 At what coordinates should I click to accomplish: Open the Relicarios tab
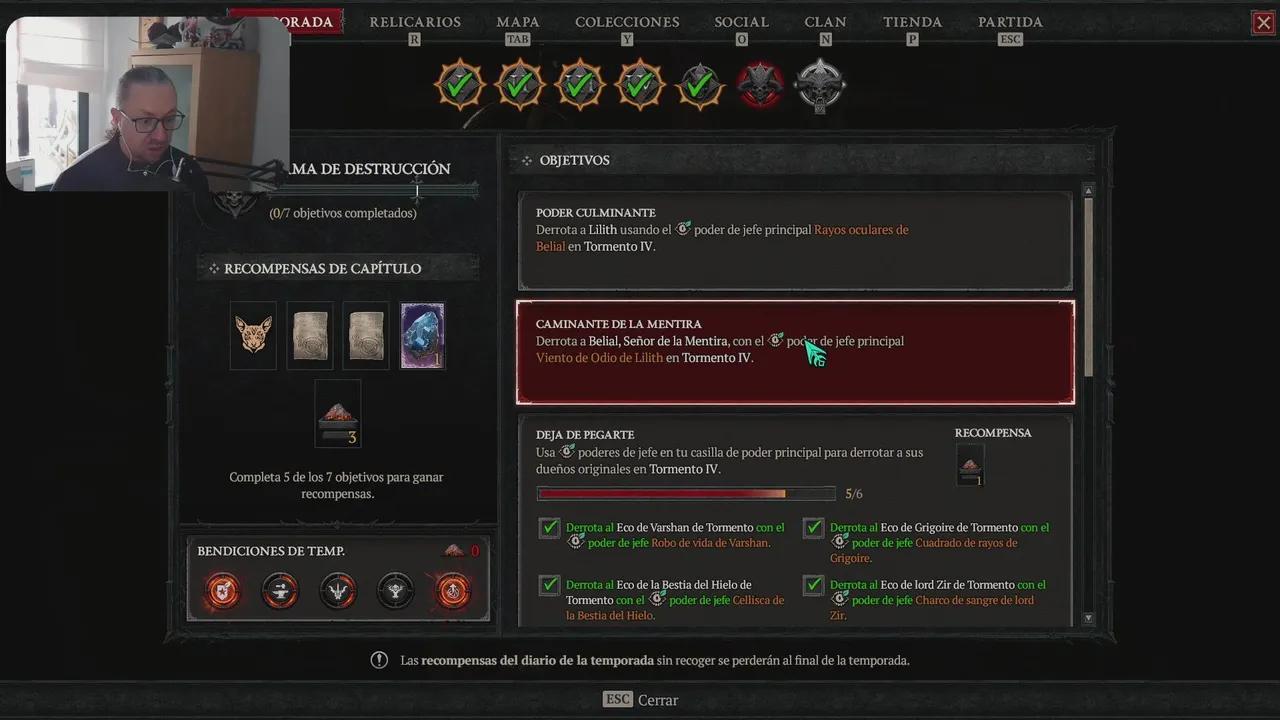tap(415, 22)
